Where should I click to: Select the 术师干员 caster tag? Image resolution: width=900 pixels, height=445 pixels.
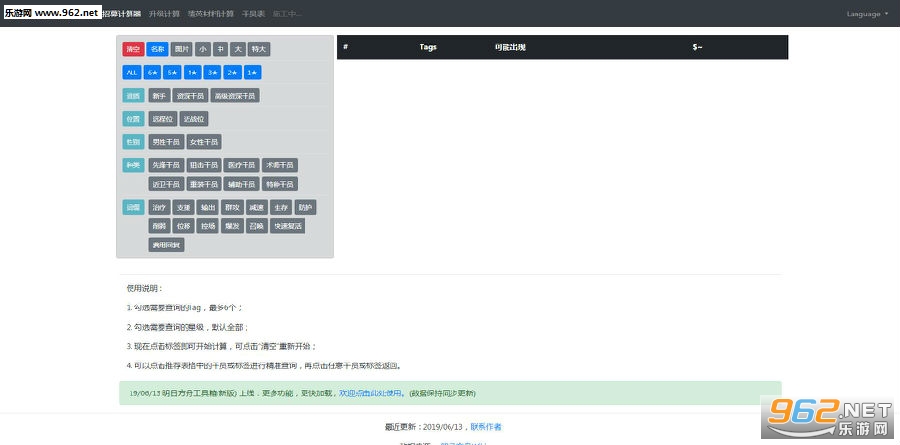280,165
